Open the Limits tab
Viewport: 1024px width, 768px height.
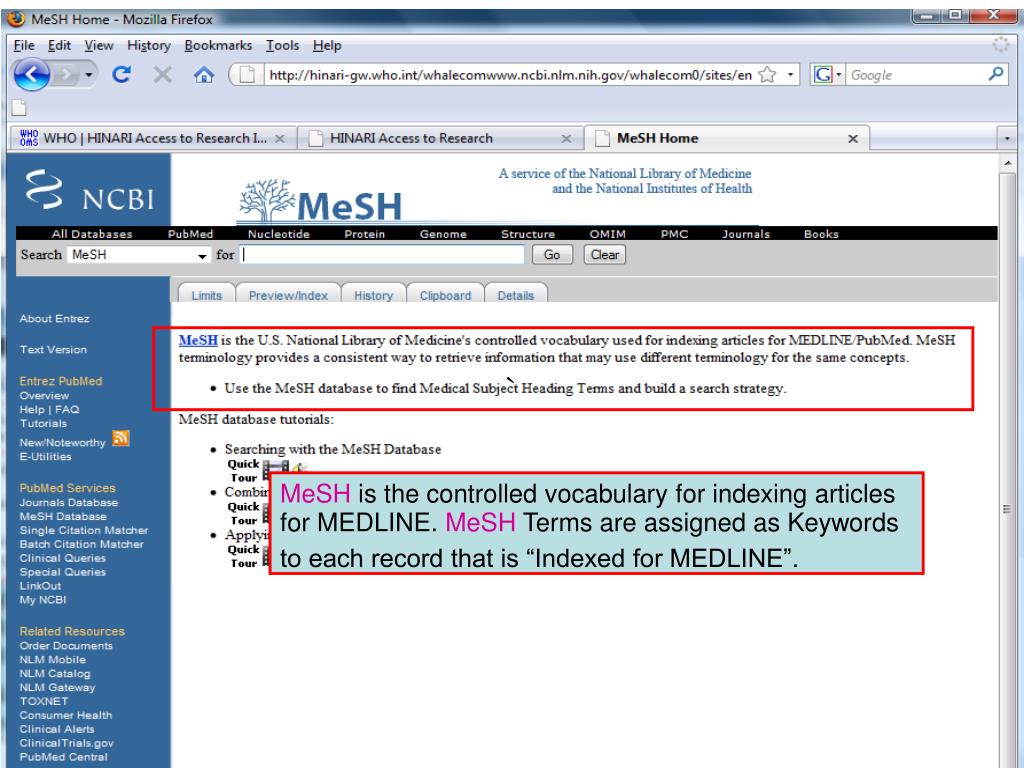206,295
